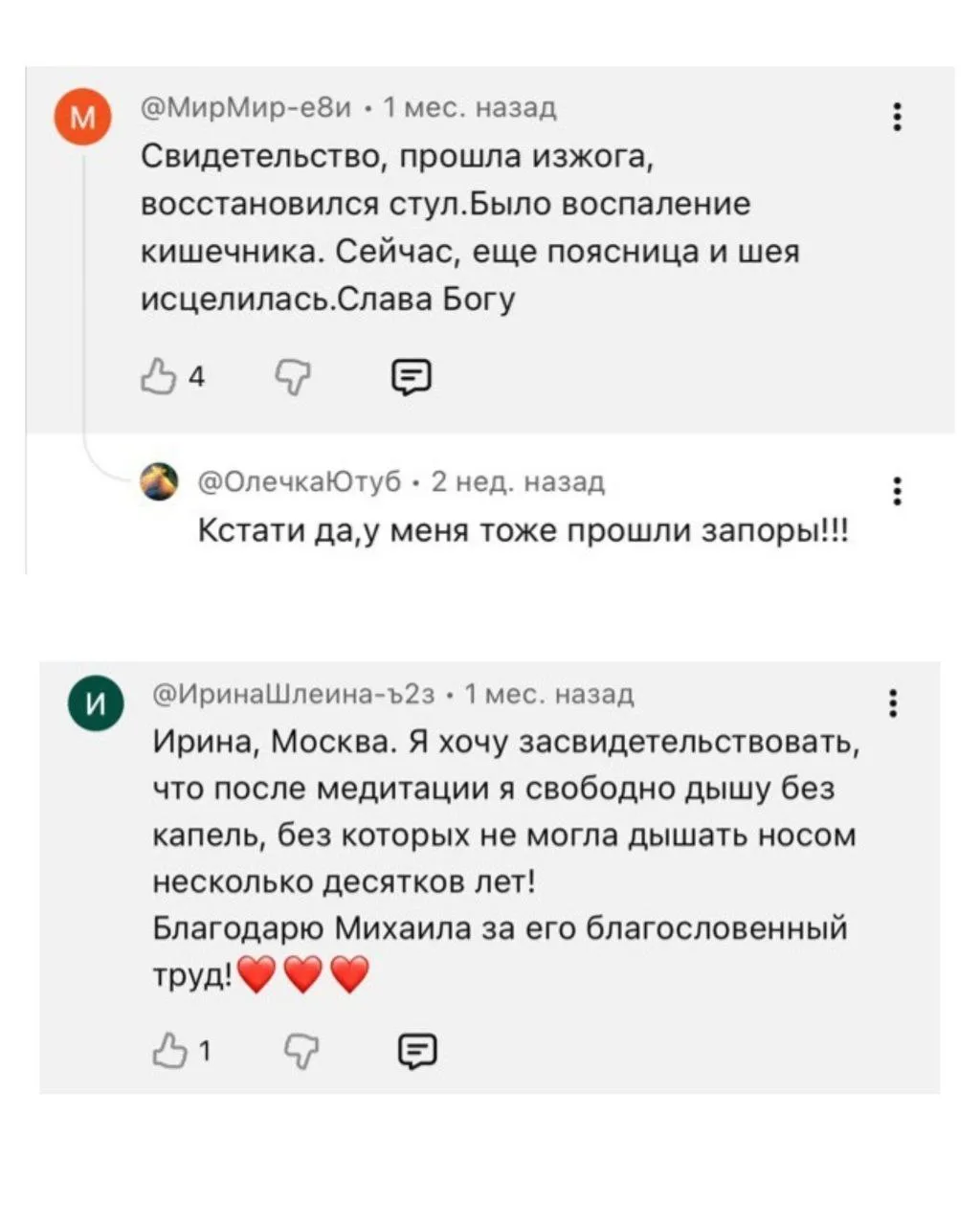Open reply box for @МирМир-е8и's comment
Image resolution: width=980 pixels, height=1225 pixels.
tap(412, 377)
